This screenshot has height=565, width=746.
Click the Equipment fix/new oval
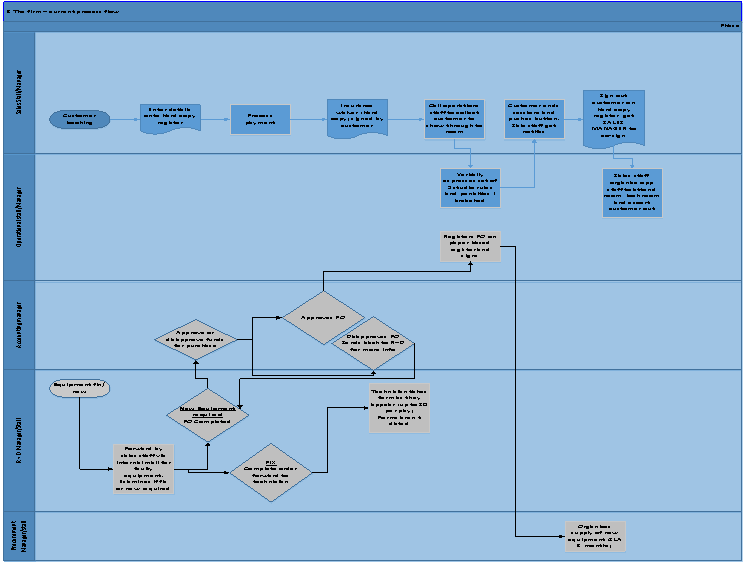coord(81,387)
